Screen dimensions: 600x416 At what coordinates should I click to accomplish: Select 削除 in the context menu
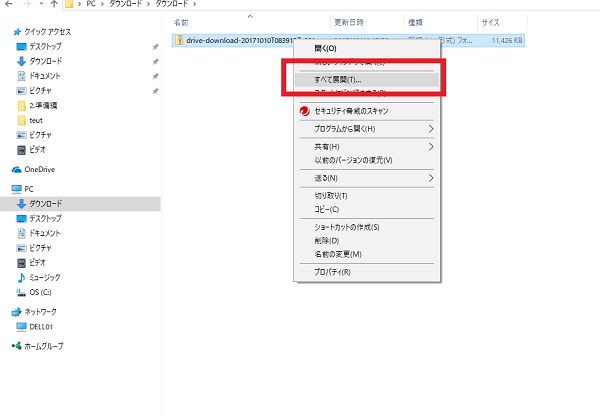[x=326, y=240]
